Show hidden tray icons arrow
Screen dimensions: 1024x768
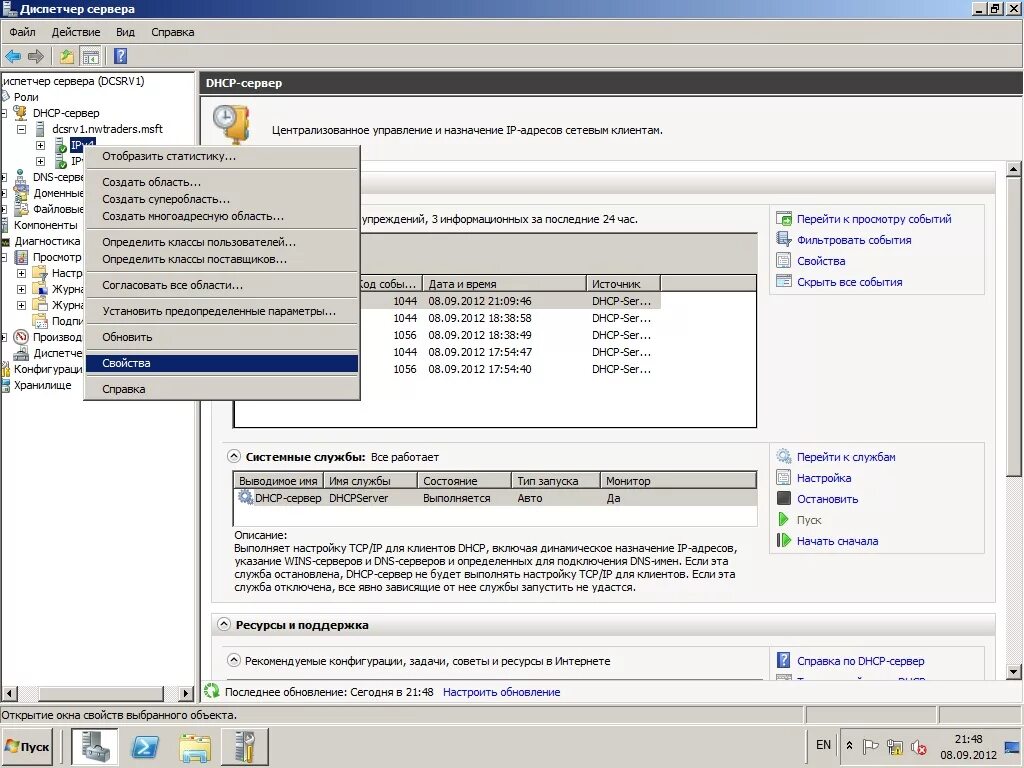pyautogui.click(x=849, y=745)
